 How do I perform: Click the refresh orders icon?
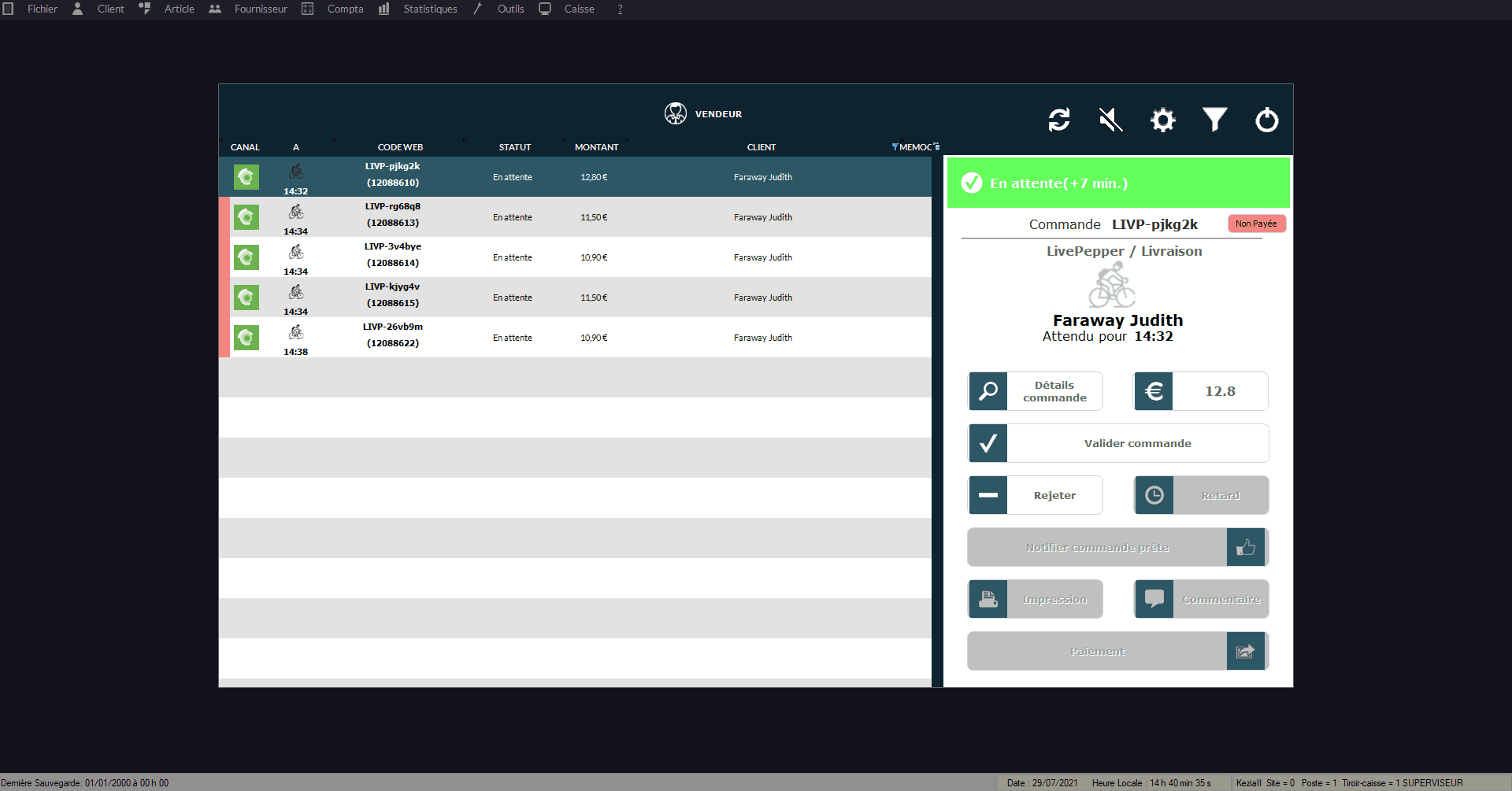[1058, 120]
